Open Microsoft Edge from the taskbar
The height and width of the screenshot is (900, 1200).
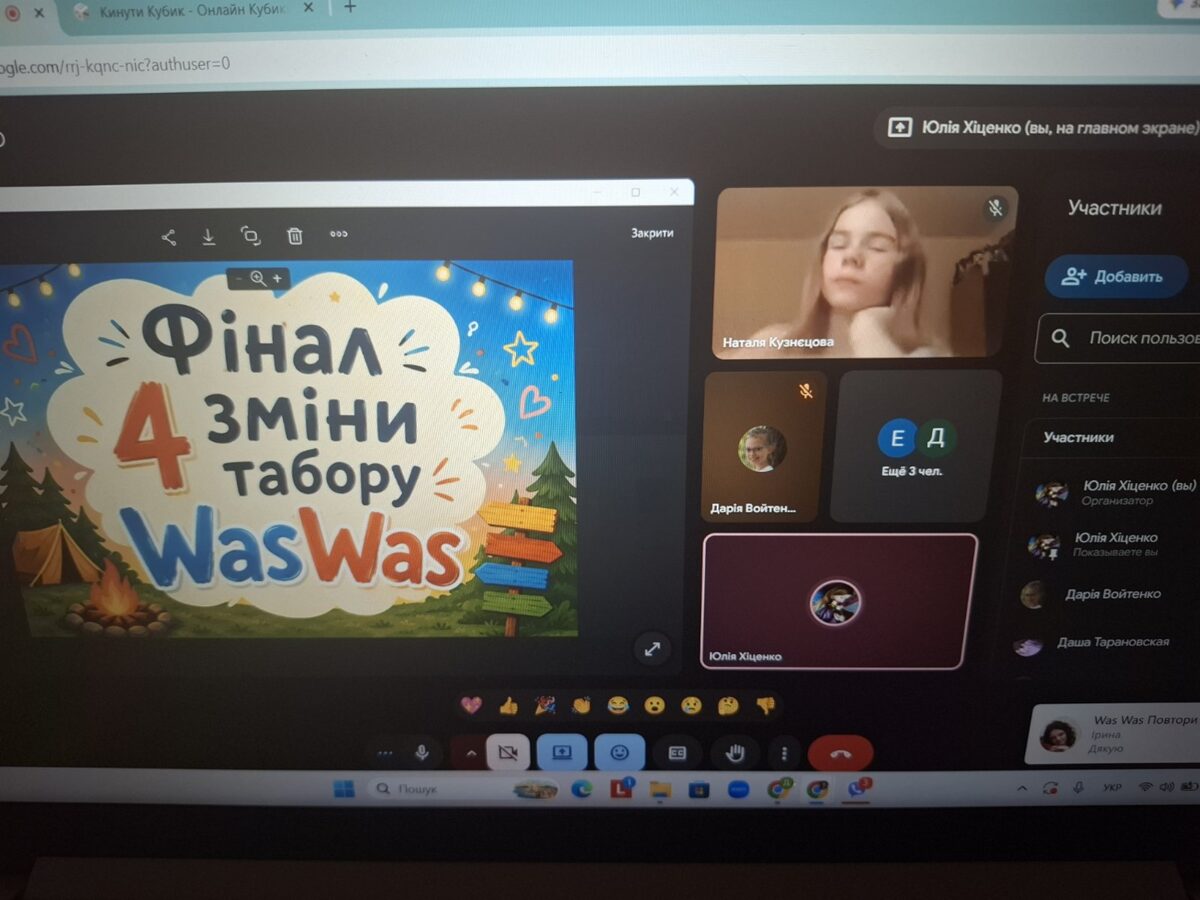[582, 789]
